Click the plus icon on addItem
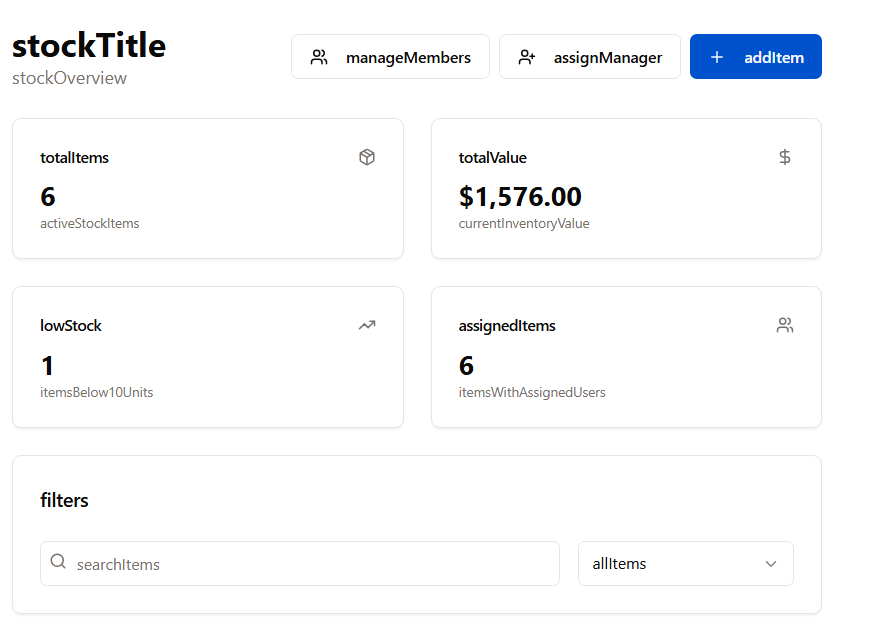This screenshot has width=872, height=629. (716, 57)
